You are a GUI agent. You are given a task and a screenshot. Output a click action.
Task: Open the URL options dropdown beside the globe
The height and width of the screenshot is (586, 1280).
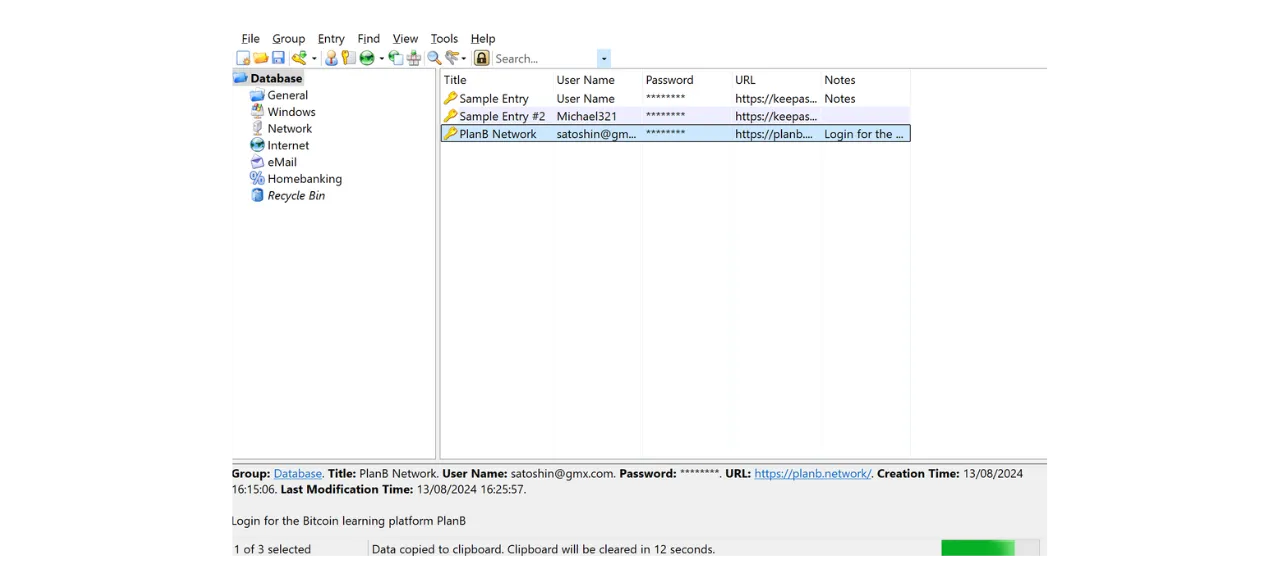[381, 57]
